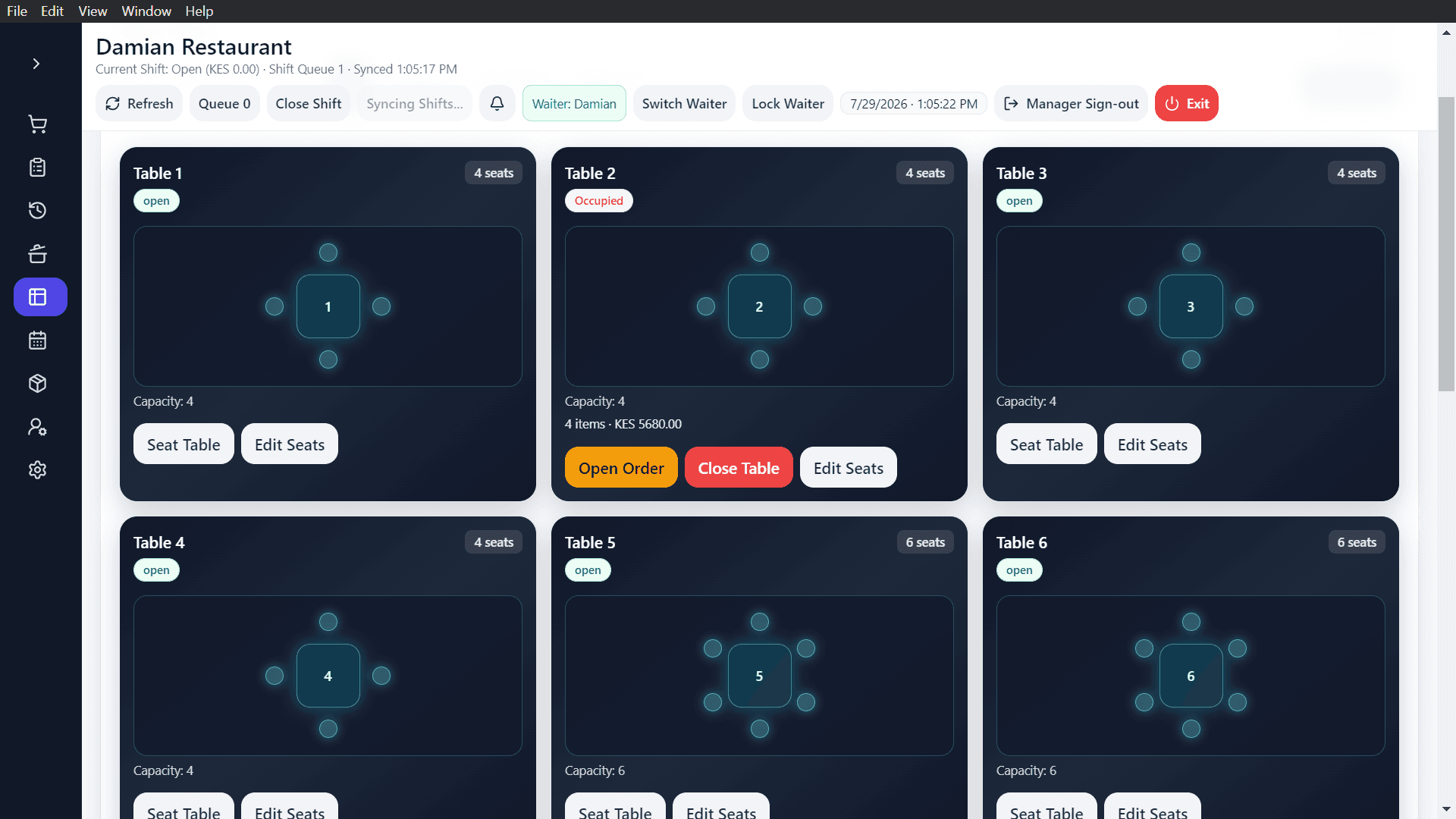Viewport: 1456px width, 819px height.
Task: Click the Occupied status badge on Table 2
Action: (x=598, y=201)
